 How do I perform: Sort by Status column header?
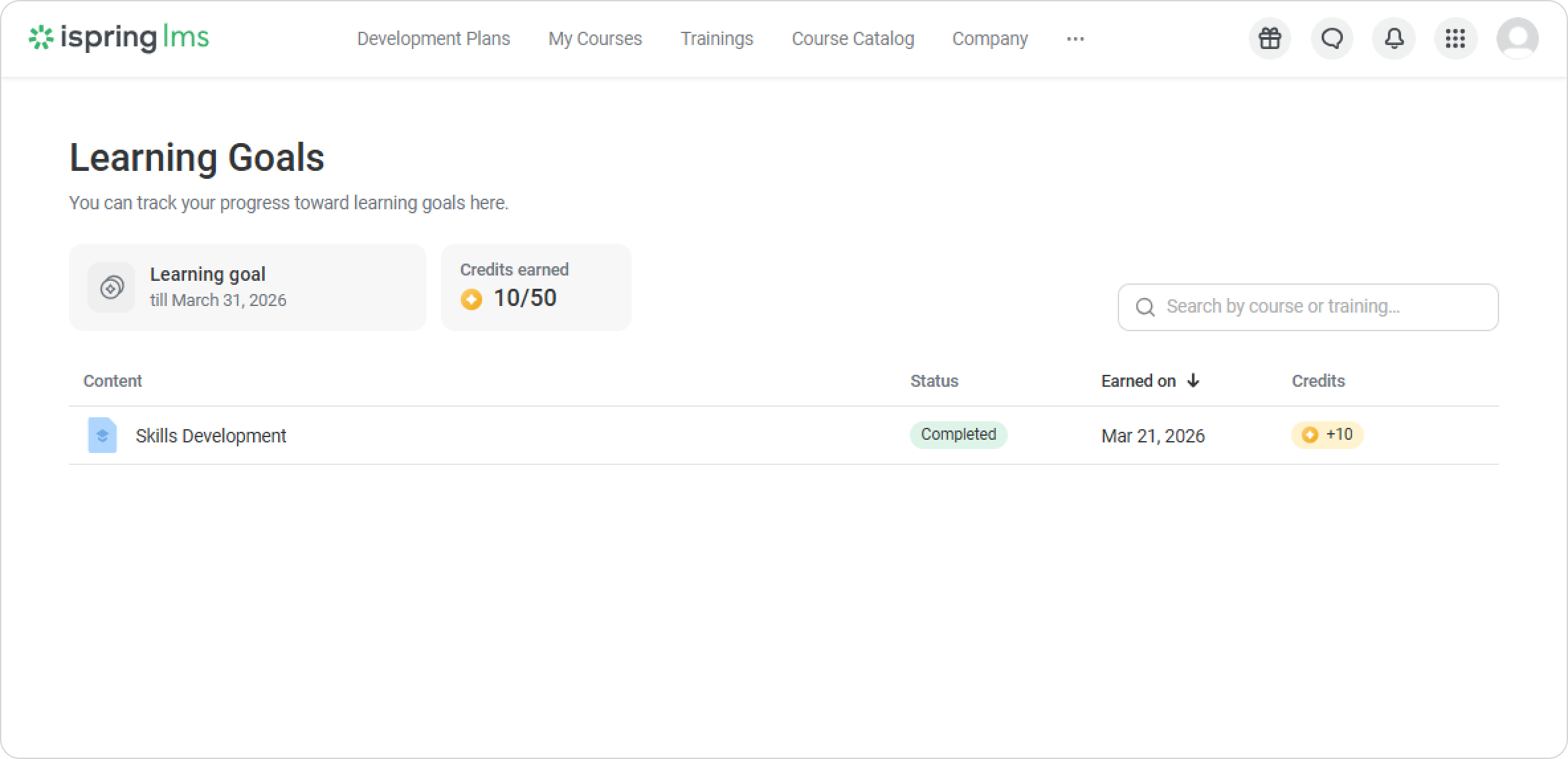(934, 381)
